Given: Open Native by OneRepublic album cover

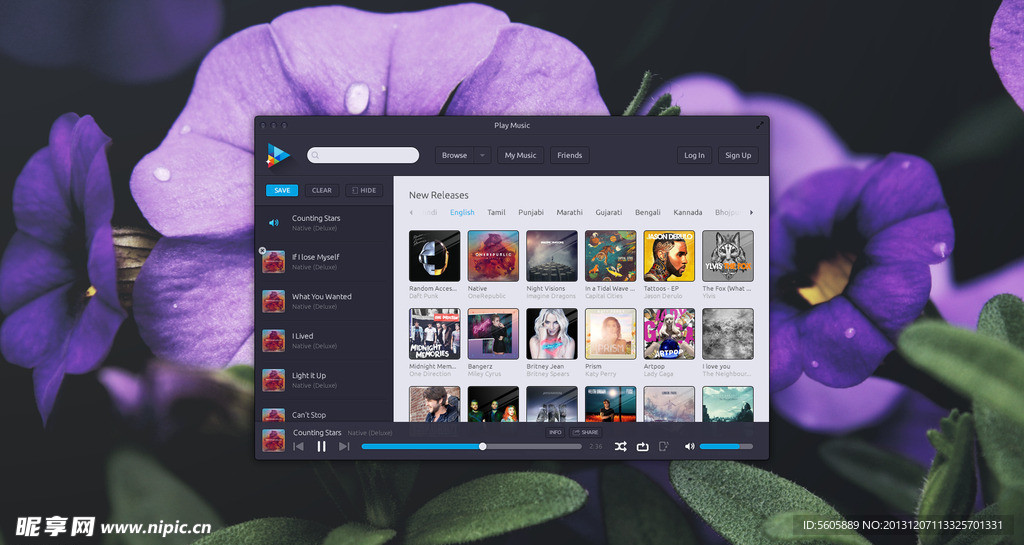Looking at the screenshot, I should [493, 256].
